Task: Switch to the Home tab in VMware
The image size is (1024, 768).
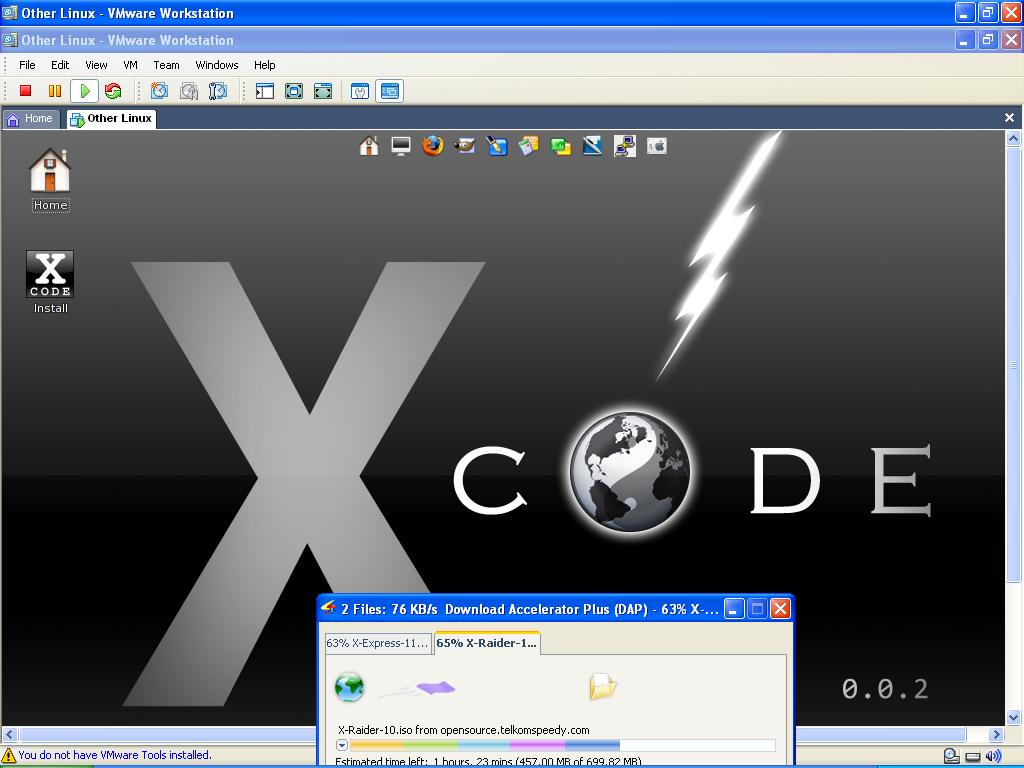Action: tap(30, 119)
